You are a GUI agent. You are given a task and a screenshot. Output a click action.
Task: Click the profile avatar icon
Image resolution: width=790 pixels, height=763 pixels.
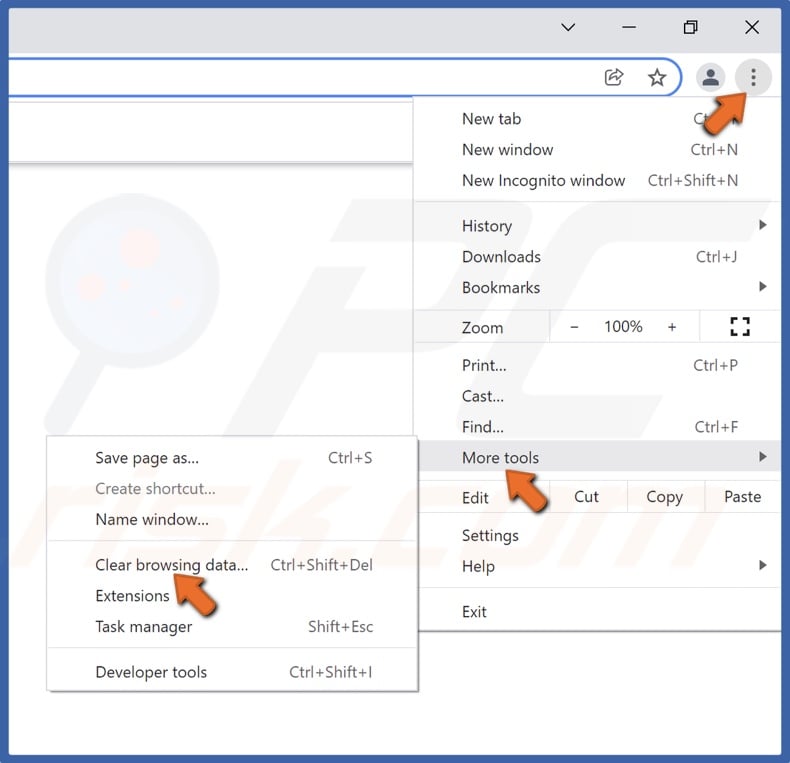(x=710, y=78)
